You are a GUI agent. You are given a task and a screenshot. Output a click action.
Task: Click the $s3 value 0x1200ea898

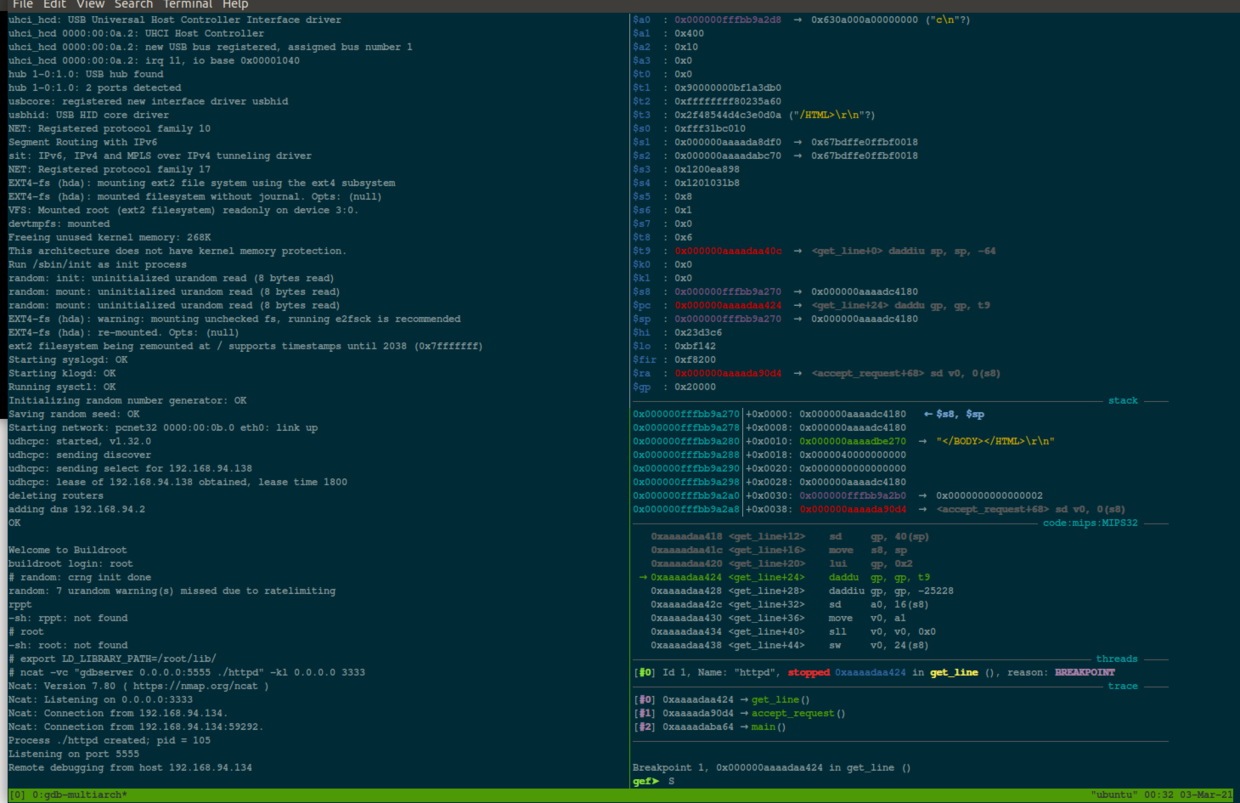point(708,169)
